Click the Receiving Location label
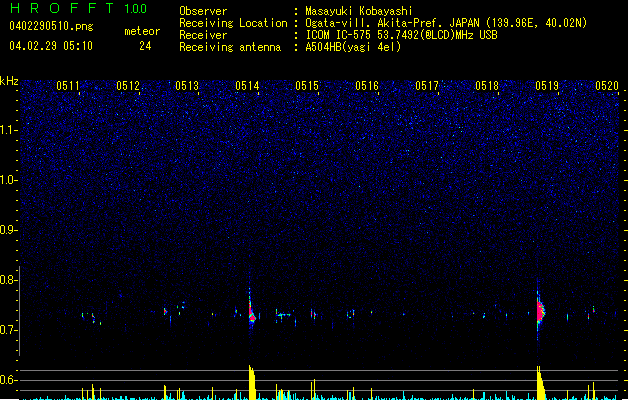The height and width of the screenshot is (400, 629). [x=233, y=23]
